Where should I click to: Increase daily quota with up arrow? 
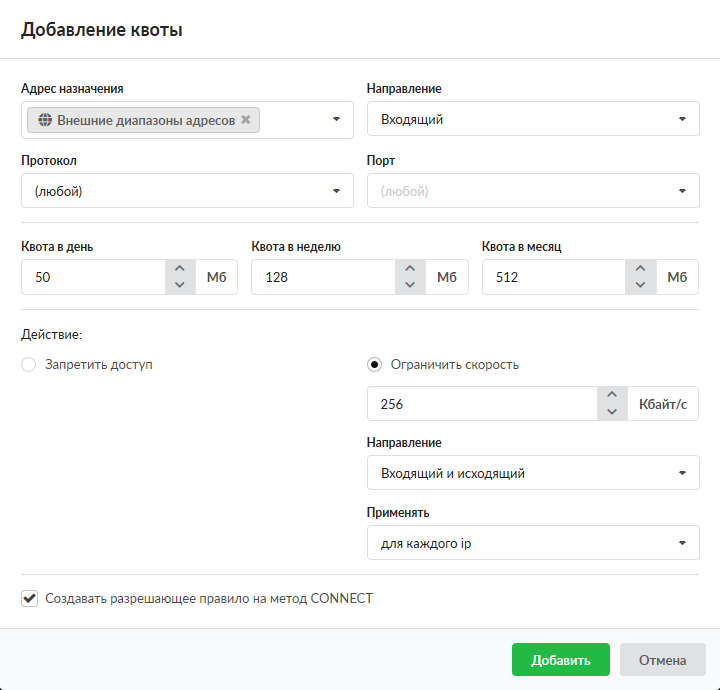(x=179, y=269)
